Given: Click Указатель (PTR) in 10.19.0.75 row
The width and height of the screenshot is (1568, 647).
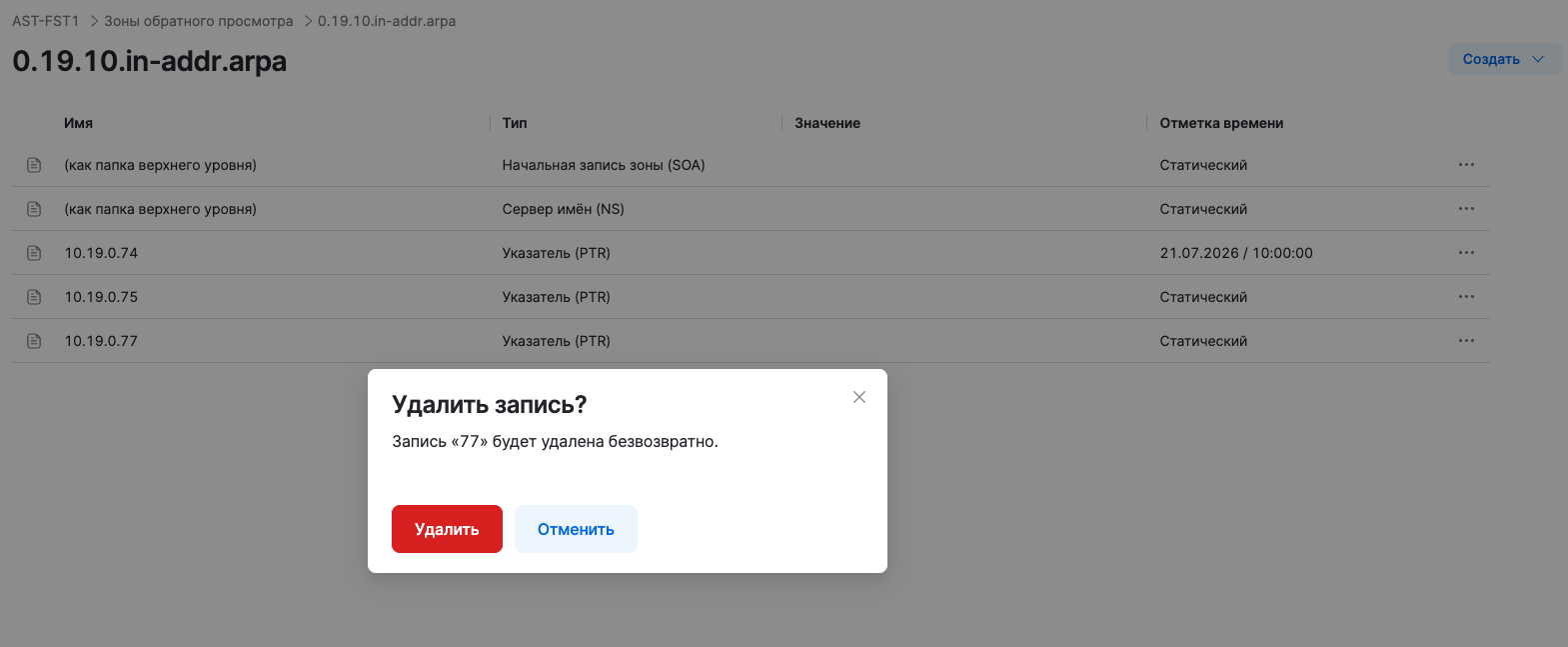Looking at the screenshot, I should [556, 297].
